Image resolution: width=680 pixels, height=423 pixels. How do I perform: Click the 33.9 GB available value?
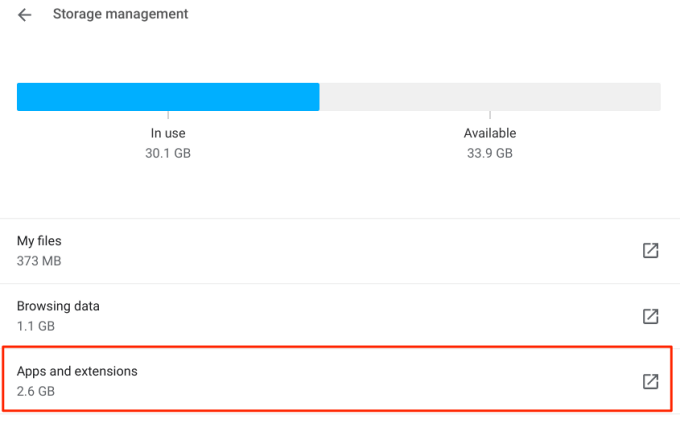[490, 154]
